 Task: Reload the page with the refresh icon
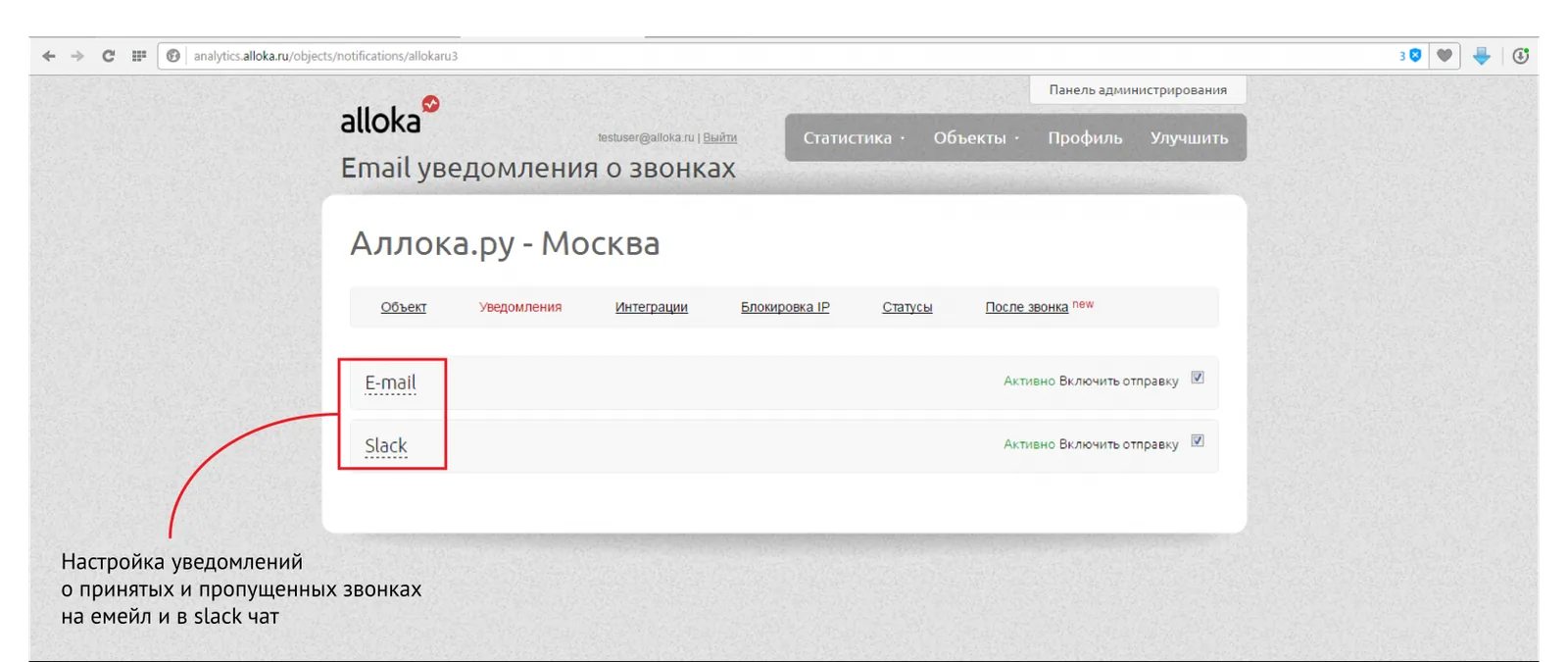click(109, 56)
